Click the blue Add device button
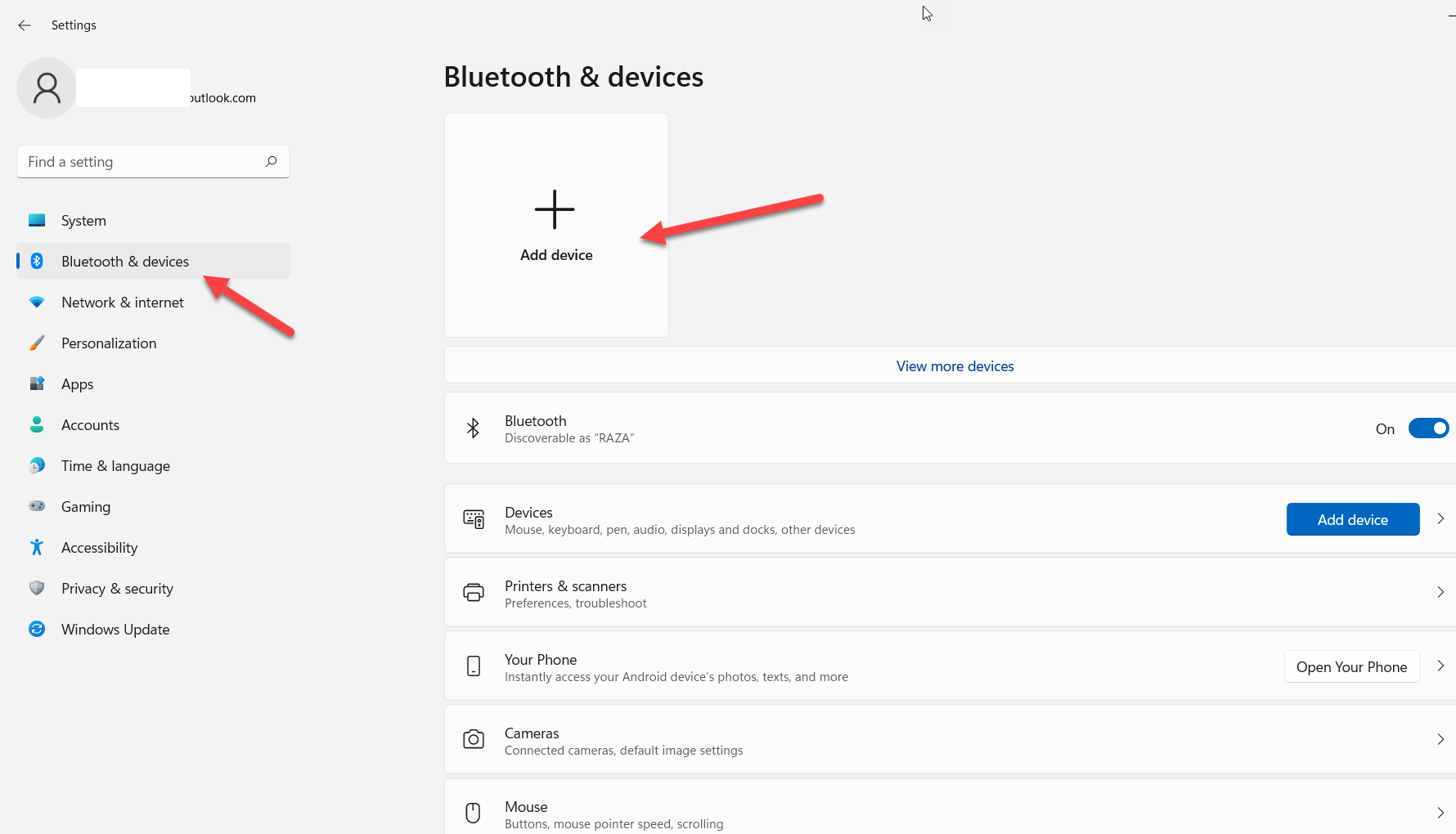The image size is (1456, 834). tap(1352, 519)
